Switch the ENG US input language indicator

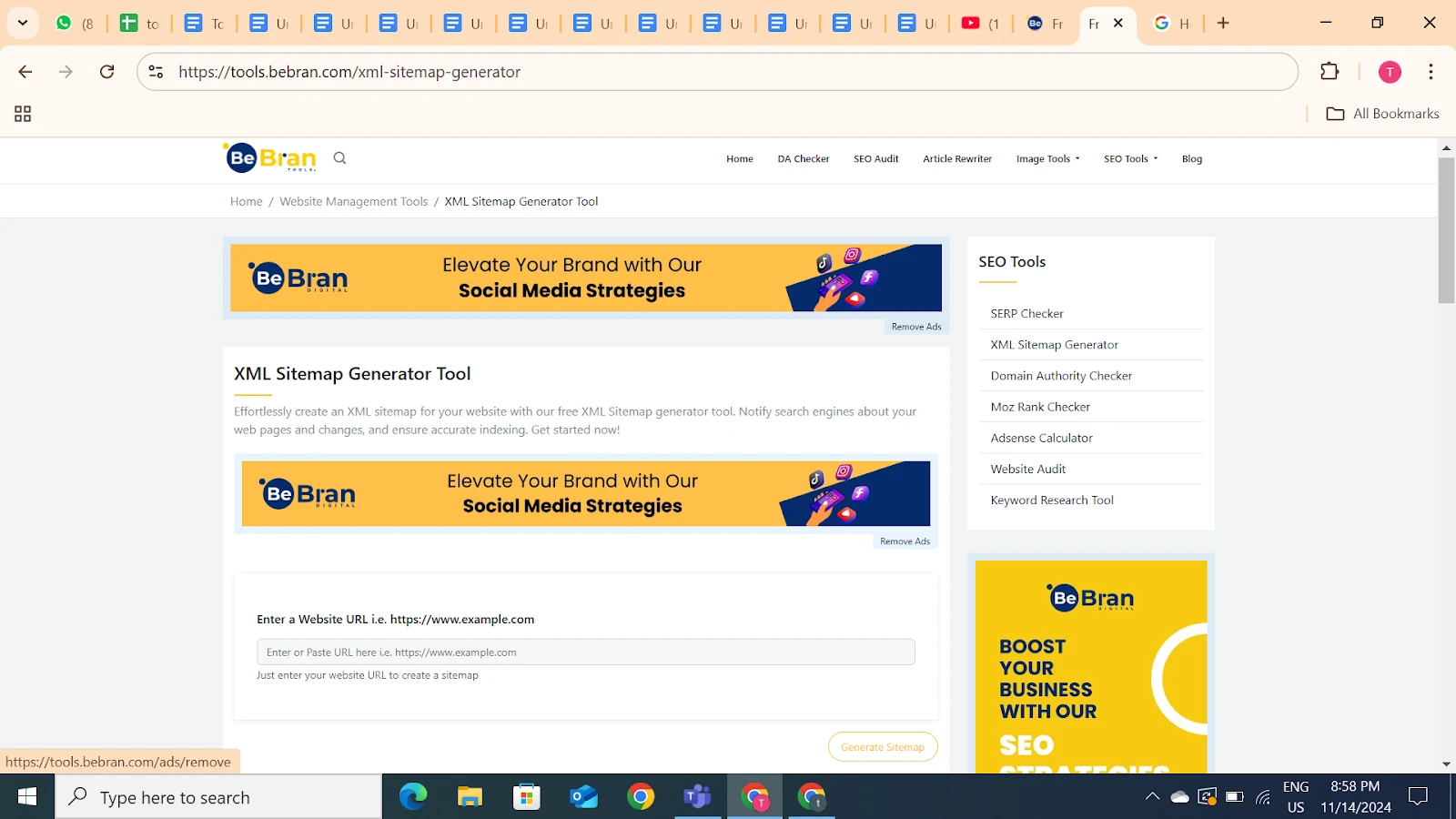1296,797
